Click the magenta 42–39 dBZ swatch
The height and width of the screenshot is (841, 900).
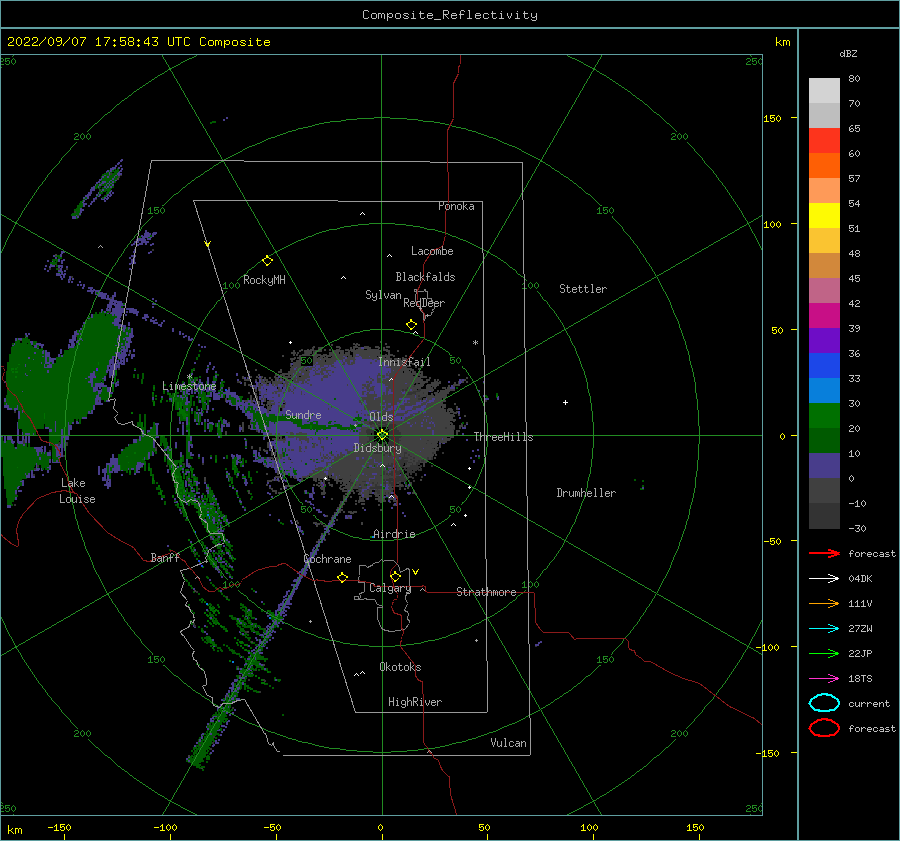click(x=824, y=316)
